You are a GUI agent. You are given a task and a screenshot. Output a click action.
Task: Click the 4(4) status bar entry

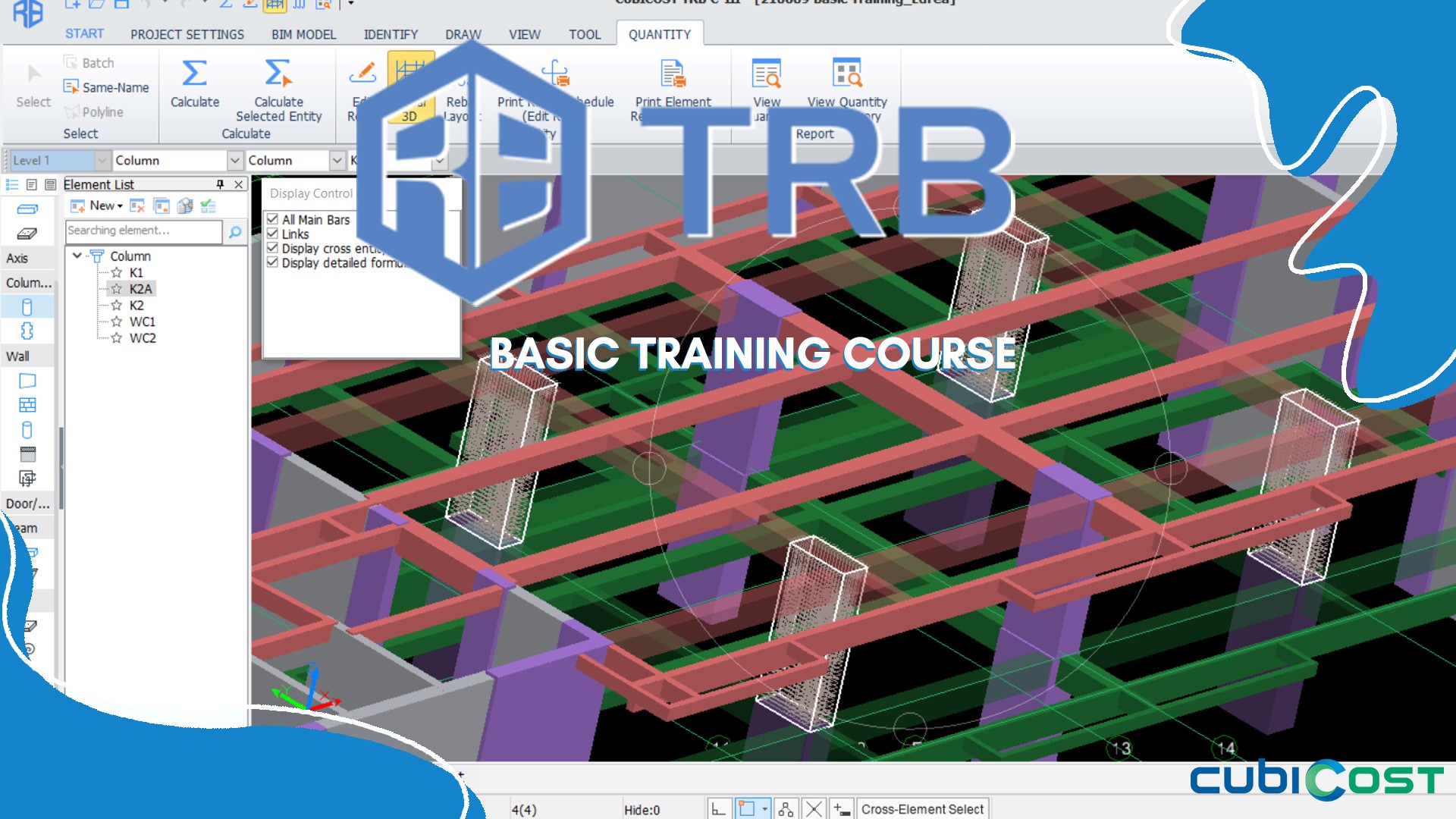pyautogui.click(x=524, y=810)
